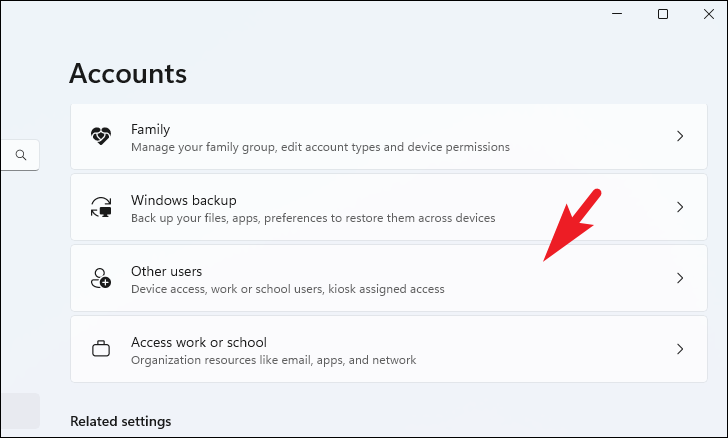Expand the Family row chevron
This screenshot has height=438, width=728.
(x=680, y=136)
